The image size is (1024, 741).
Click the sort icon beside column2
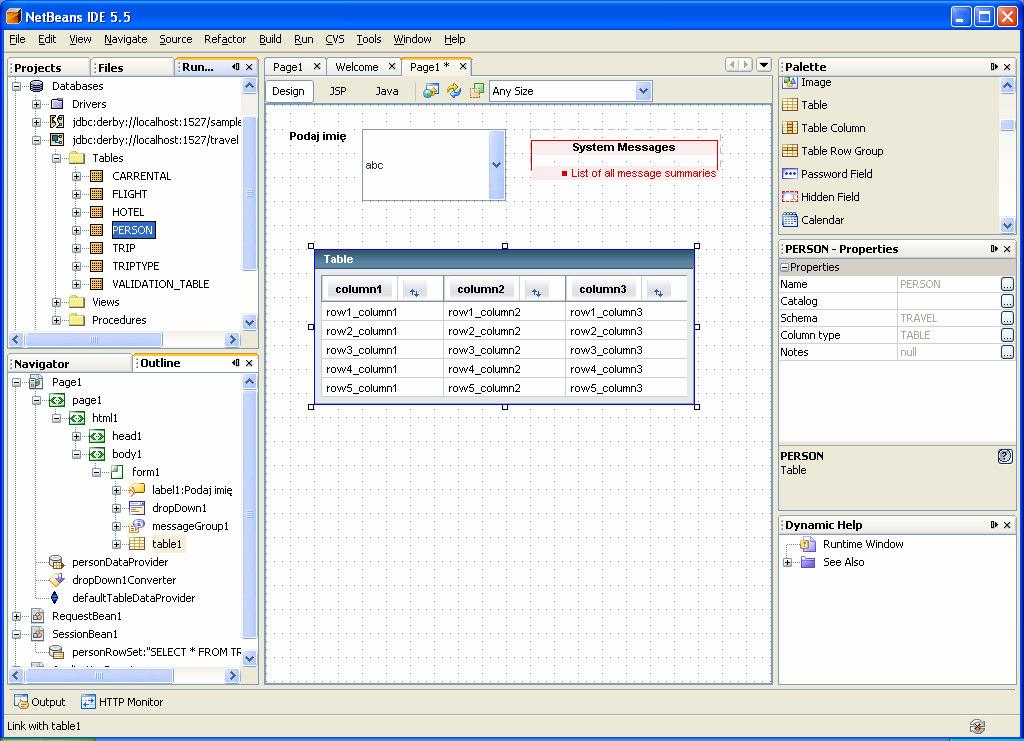[x=536, y=292]
